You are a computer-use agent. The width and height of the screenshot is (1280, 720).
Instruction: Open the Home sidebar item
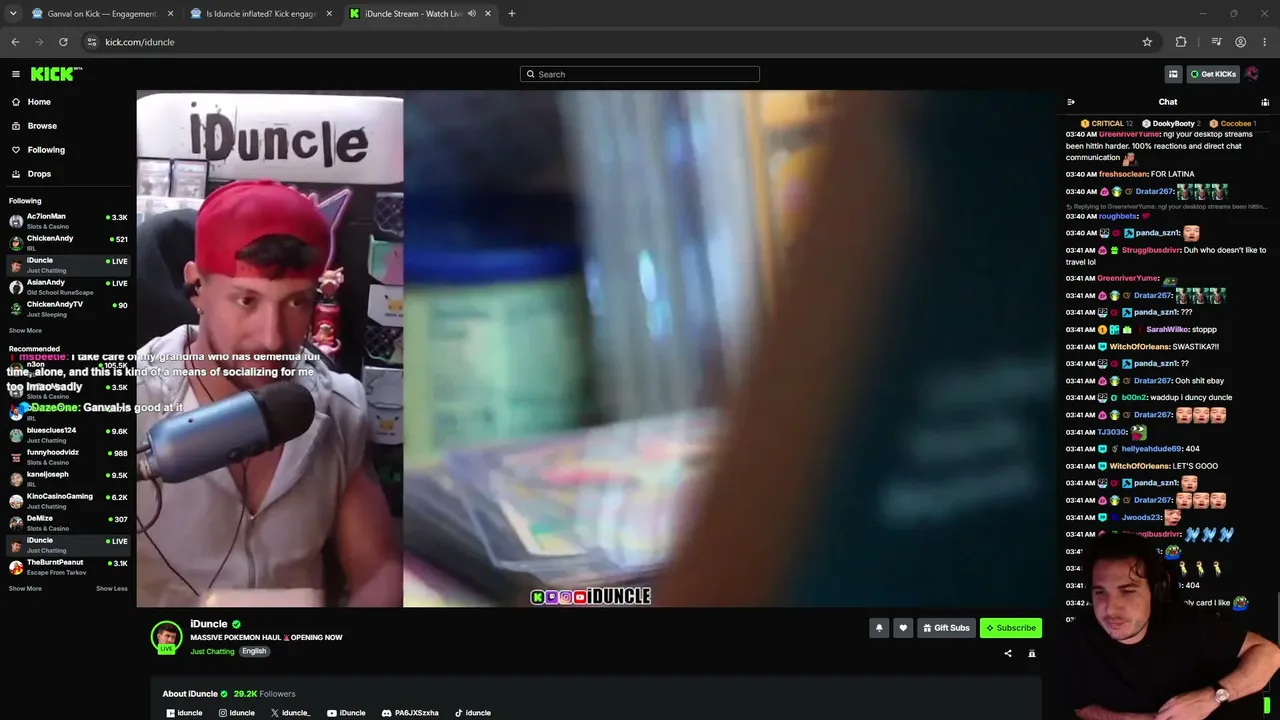(68, 102)
